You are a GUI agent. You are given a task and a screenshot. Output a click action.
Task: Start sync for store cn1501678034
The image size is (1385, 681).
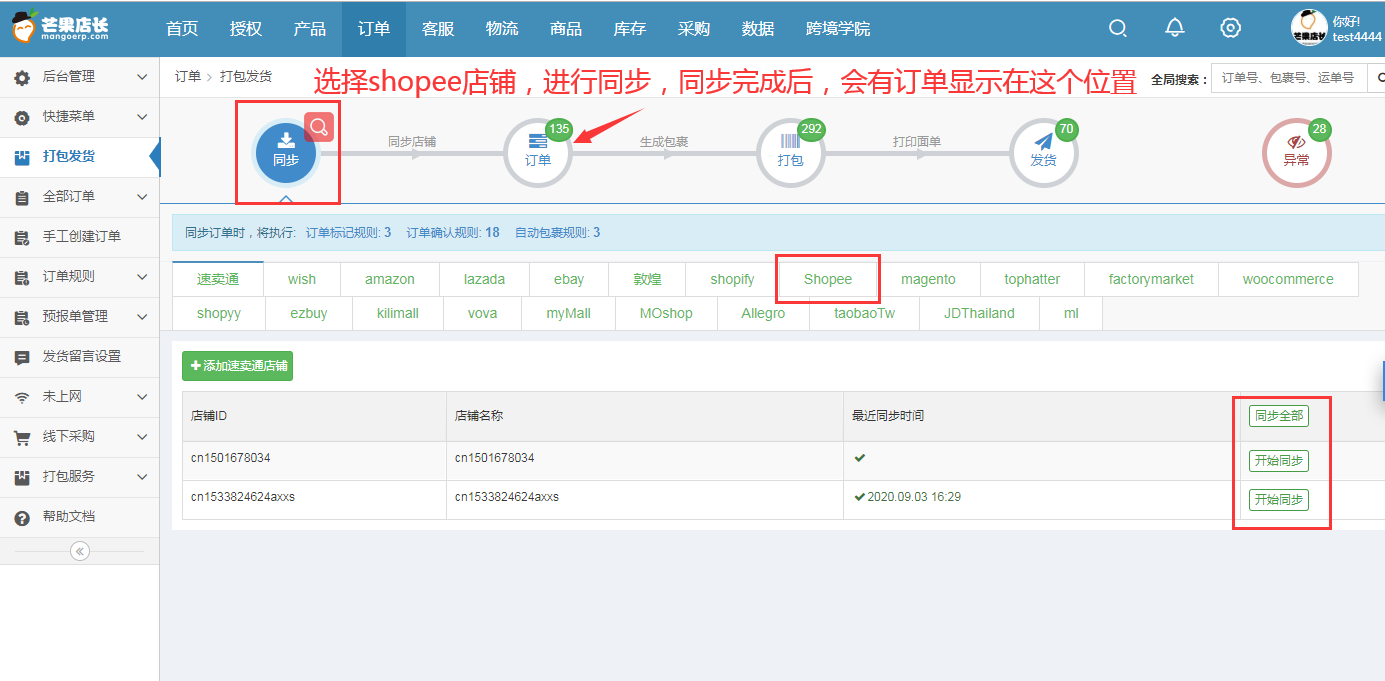pyautogui.click(x=1279, y=461)
